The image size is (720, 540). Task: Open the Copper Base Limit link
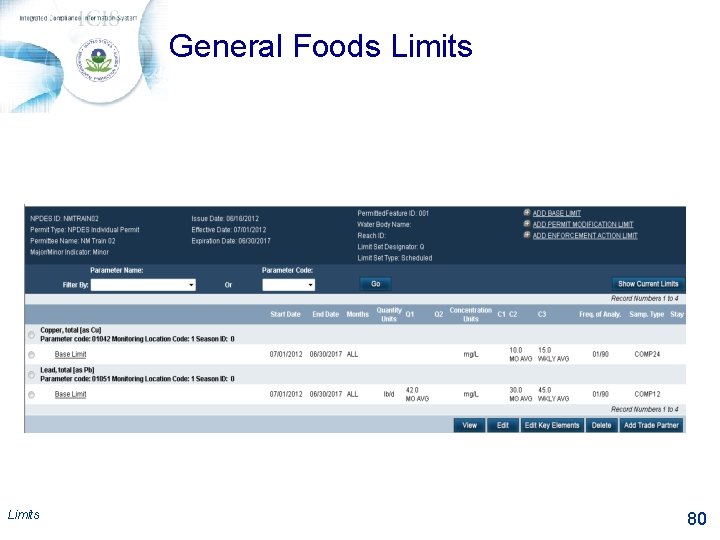pyautogui.click(x=70, y=354)
